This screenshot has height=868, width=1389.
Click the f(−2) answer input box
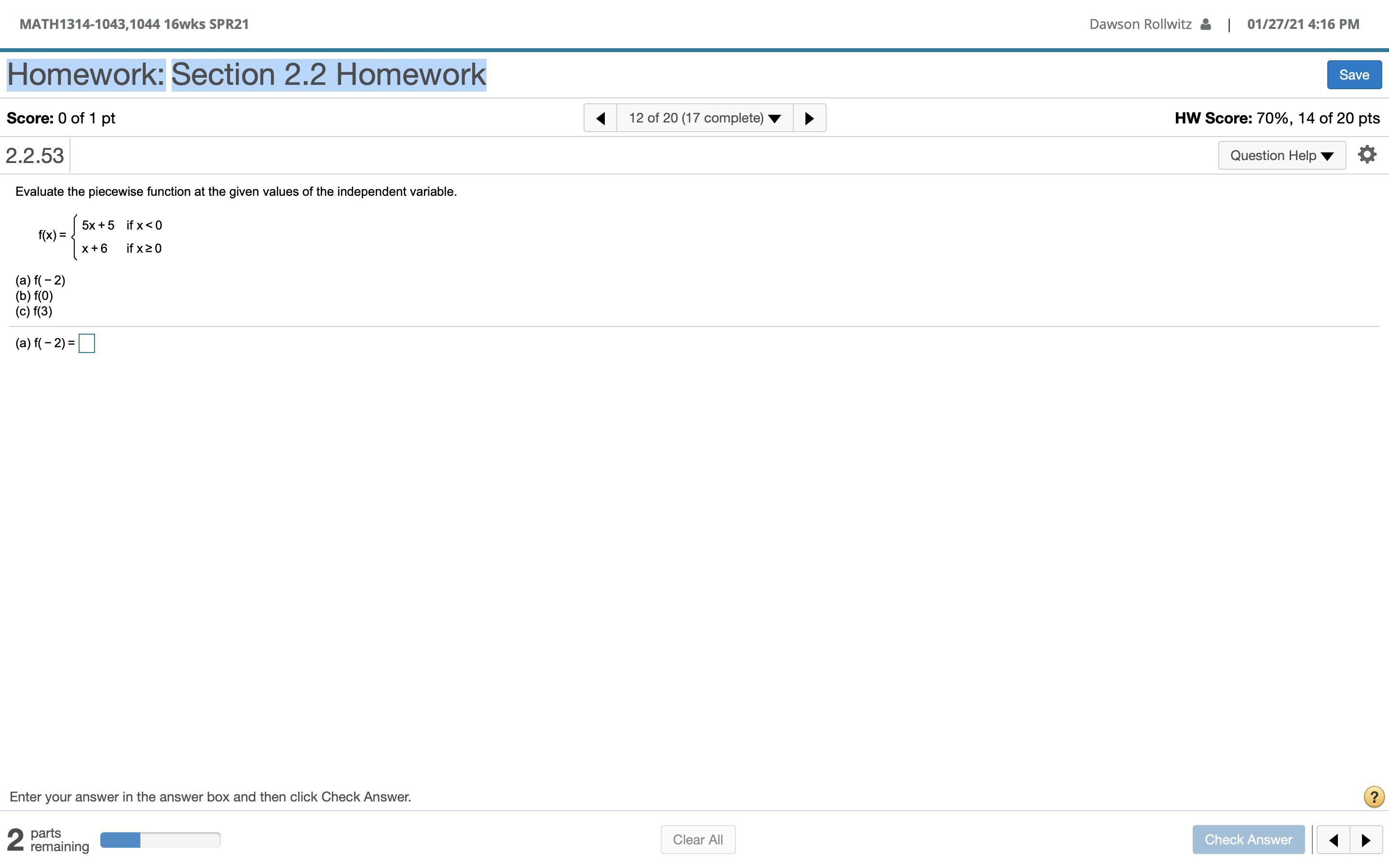[x=87, y=343]
